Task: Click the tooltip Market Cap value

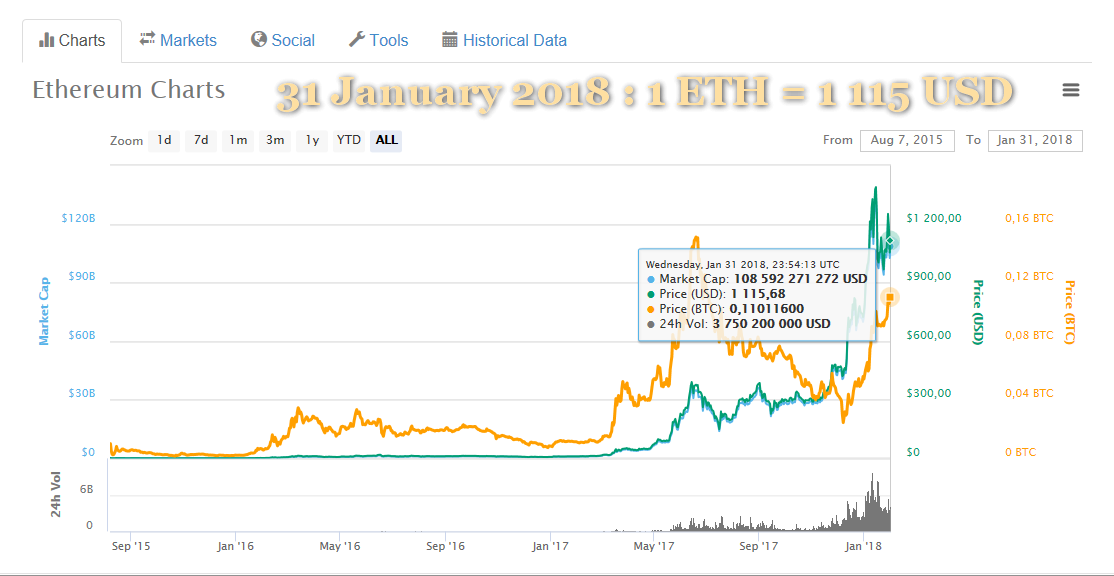Action: pyautogui.click(x=800, y=278)
